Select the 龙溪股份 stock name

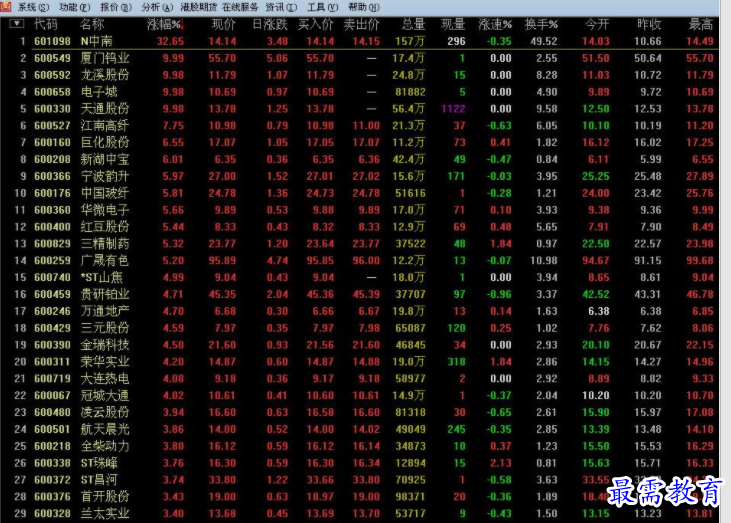click(105, 75)
